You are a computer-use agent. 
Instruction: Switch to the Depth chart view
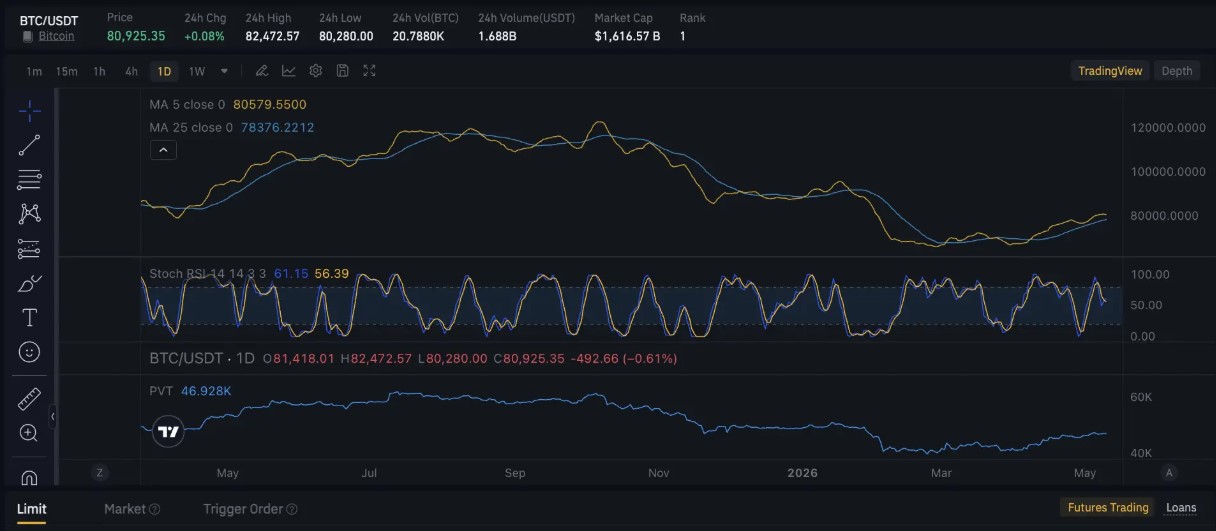(x=1177, y=71)
